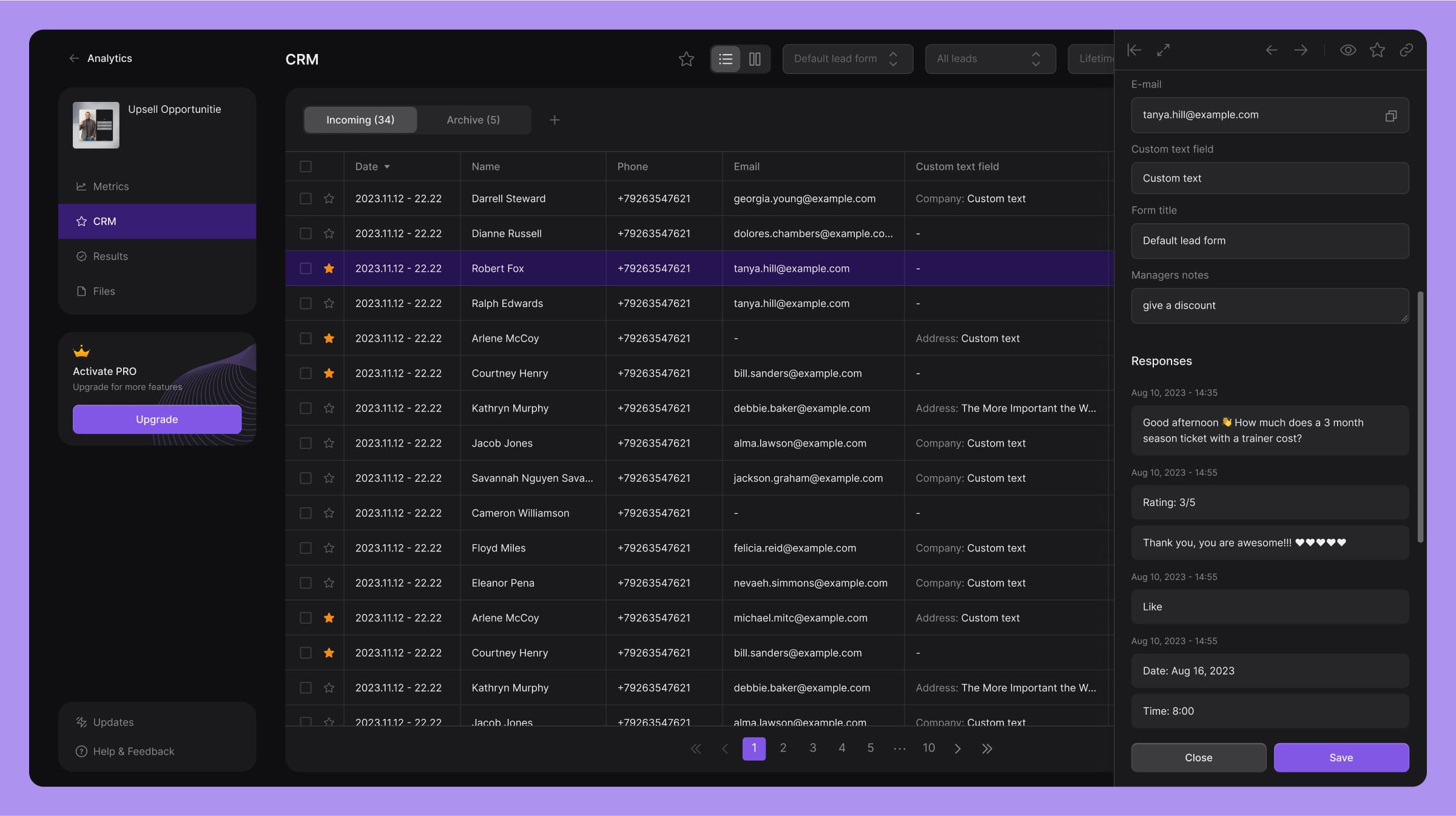1456x816 pixels.
Task: Toggle the eye visibility icon in detail panel
Action: point(1347,50)
